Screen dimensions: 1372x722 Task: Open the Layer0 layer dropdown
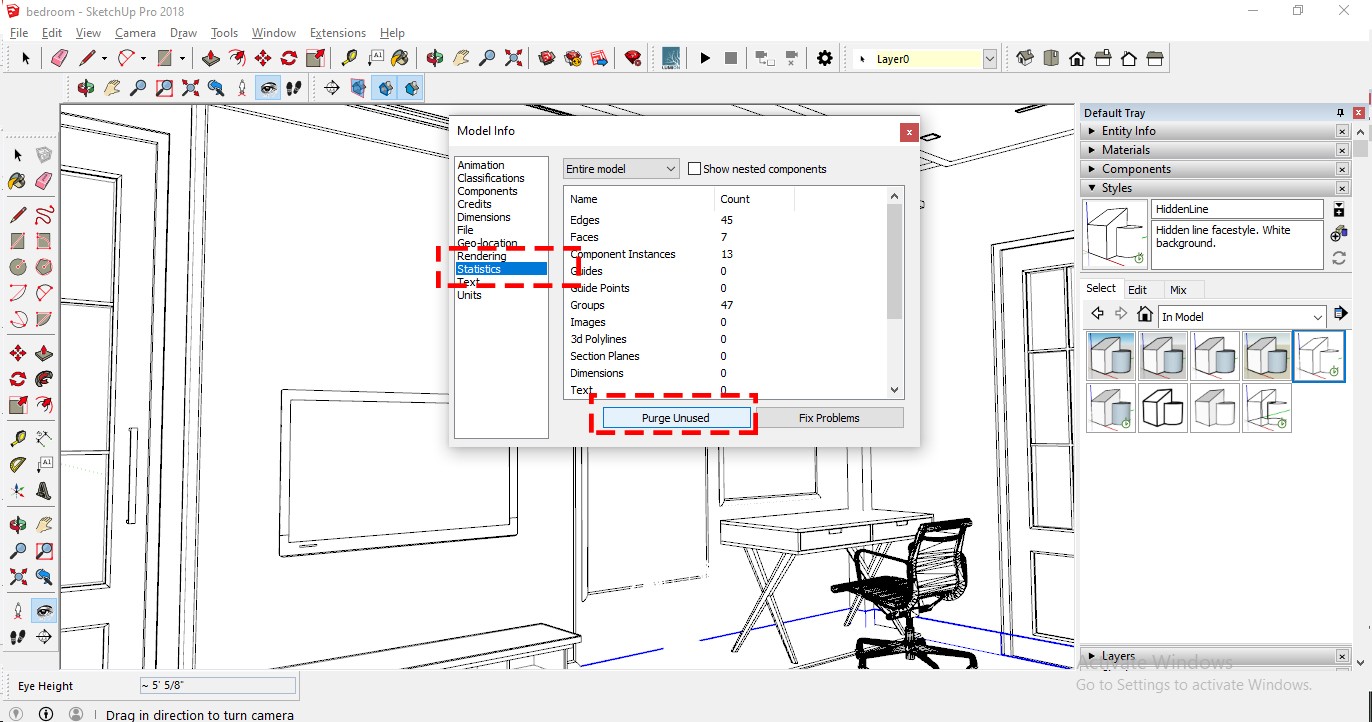pos(925,59)
